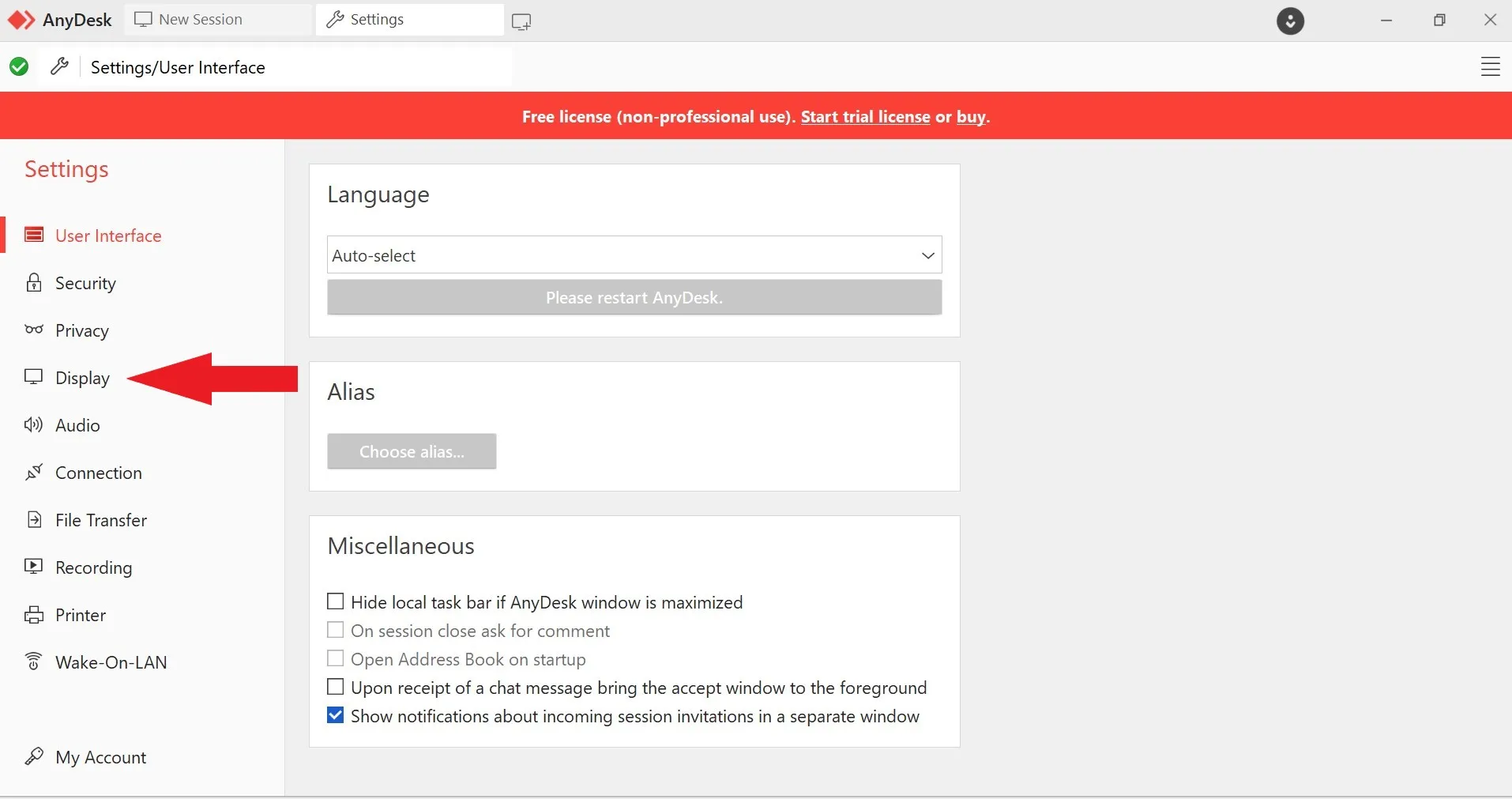This screenshot has height=799, width=1512.
Task: Restore down the AnyDesk window
Action: point(1439,21)
